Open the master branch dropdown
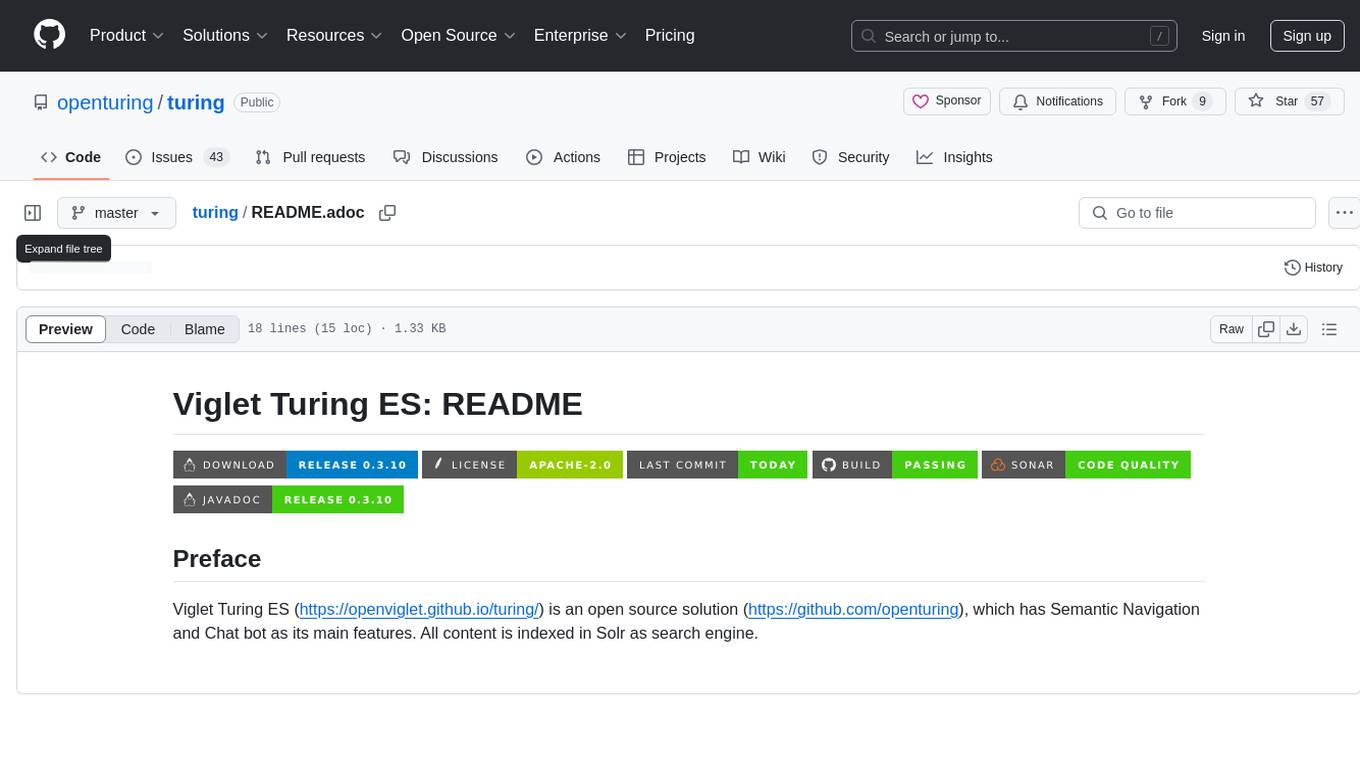Viewport: 1360px width, 764px height. 116,213
